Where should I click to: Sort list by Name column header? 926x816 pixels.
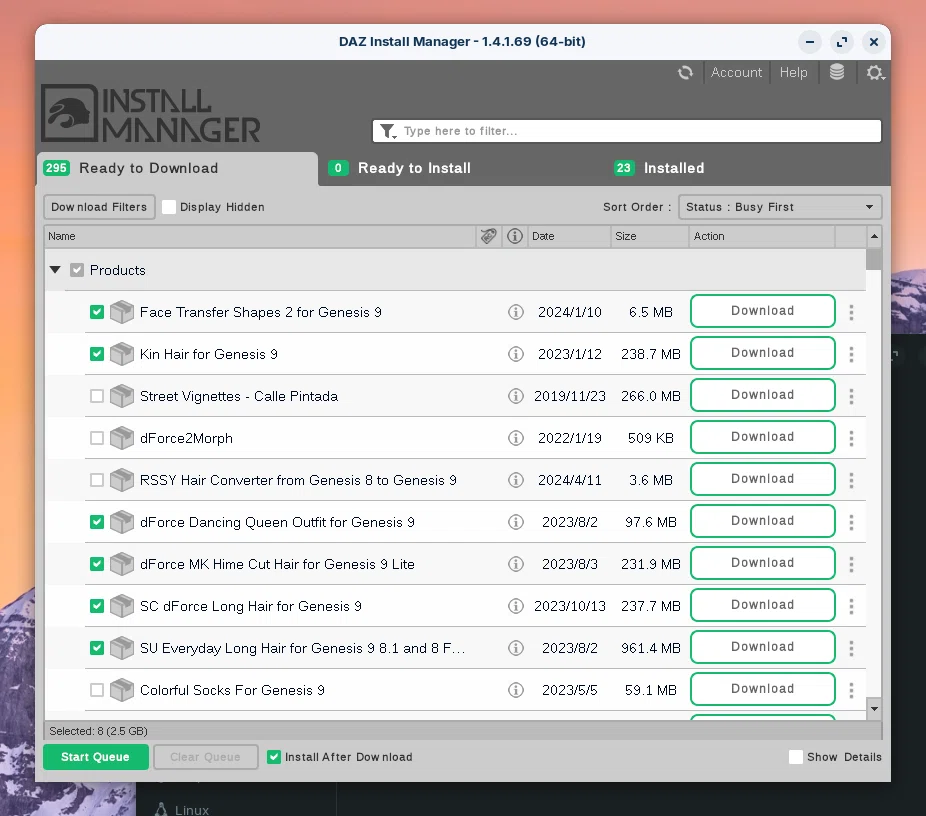(260, 236)
